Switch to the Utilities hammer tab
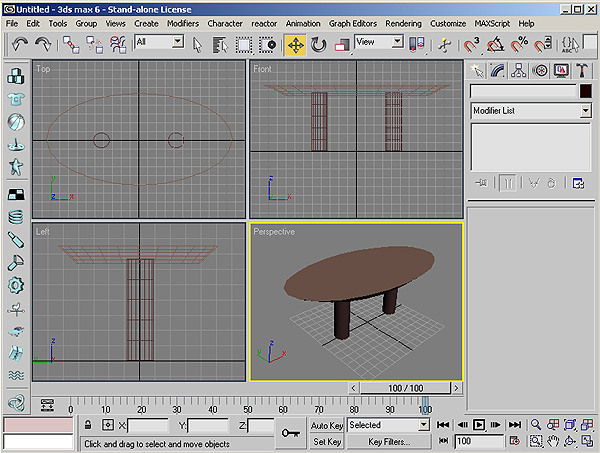600x453 pixels. pos(581,70)
